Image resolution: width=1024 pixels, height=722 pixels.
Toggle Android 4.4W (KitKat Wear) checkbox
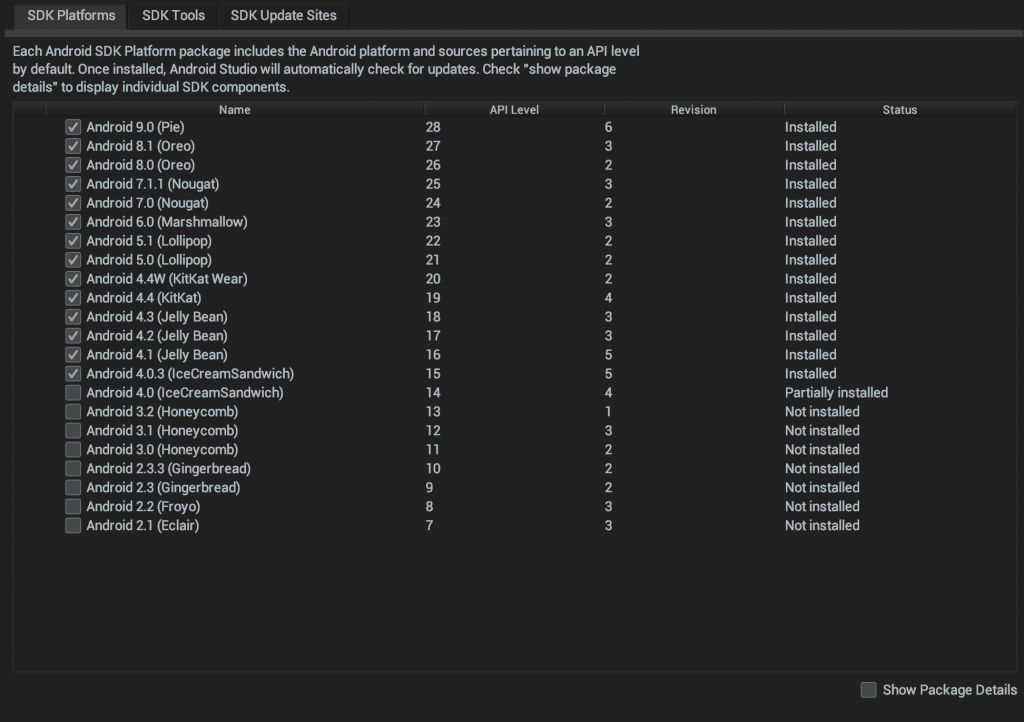tap(72, 279)
